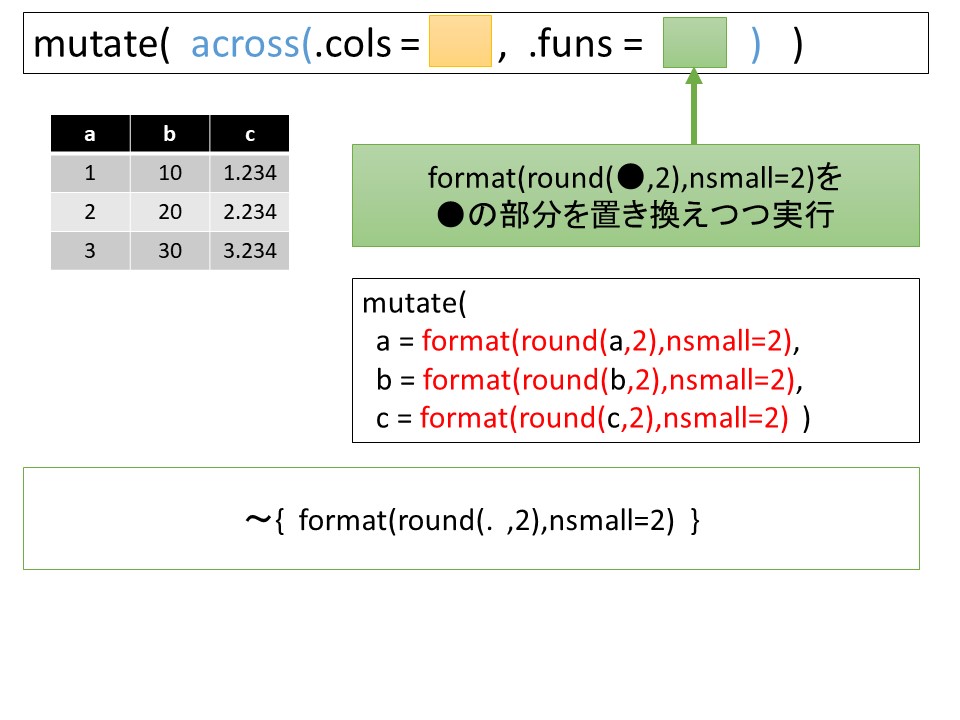Click the table cell with value 30

pos(170,250)
